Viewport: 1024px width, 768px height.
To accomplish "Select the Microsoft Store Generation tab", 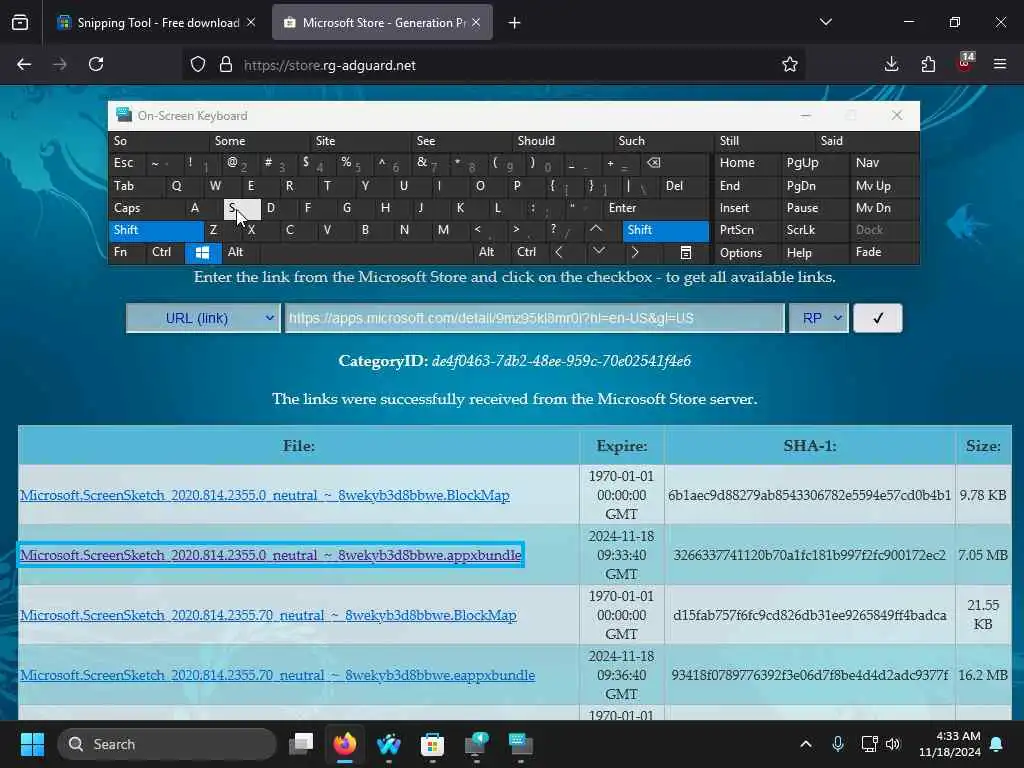I will (382, 23).
